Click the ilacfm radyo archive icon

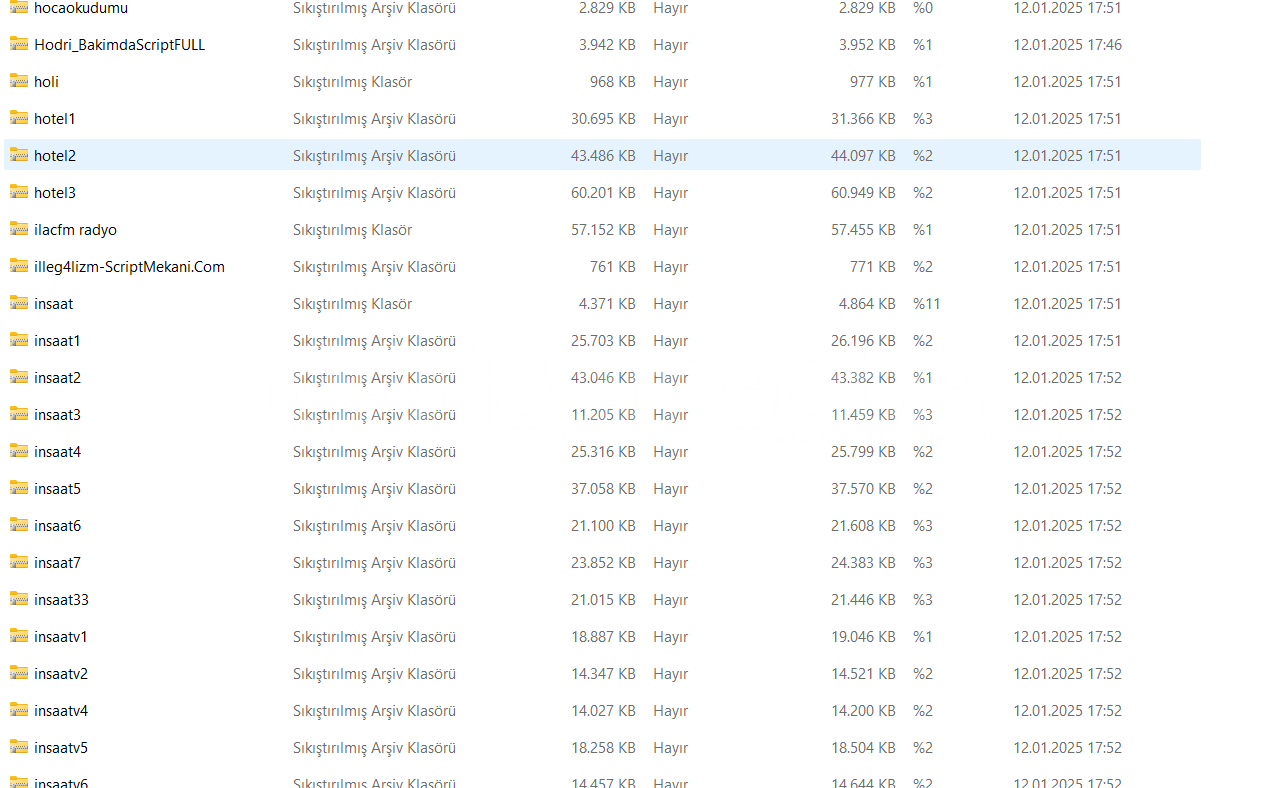[19, 229]
